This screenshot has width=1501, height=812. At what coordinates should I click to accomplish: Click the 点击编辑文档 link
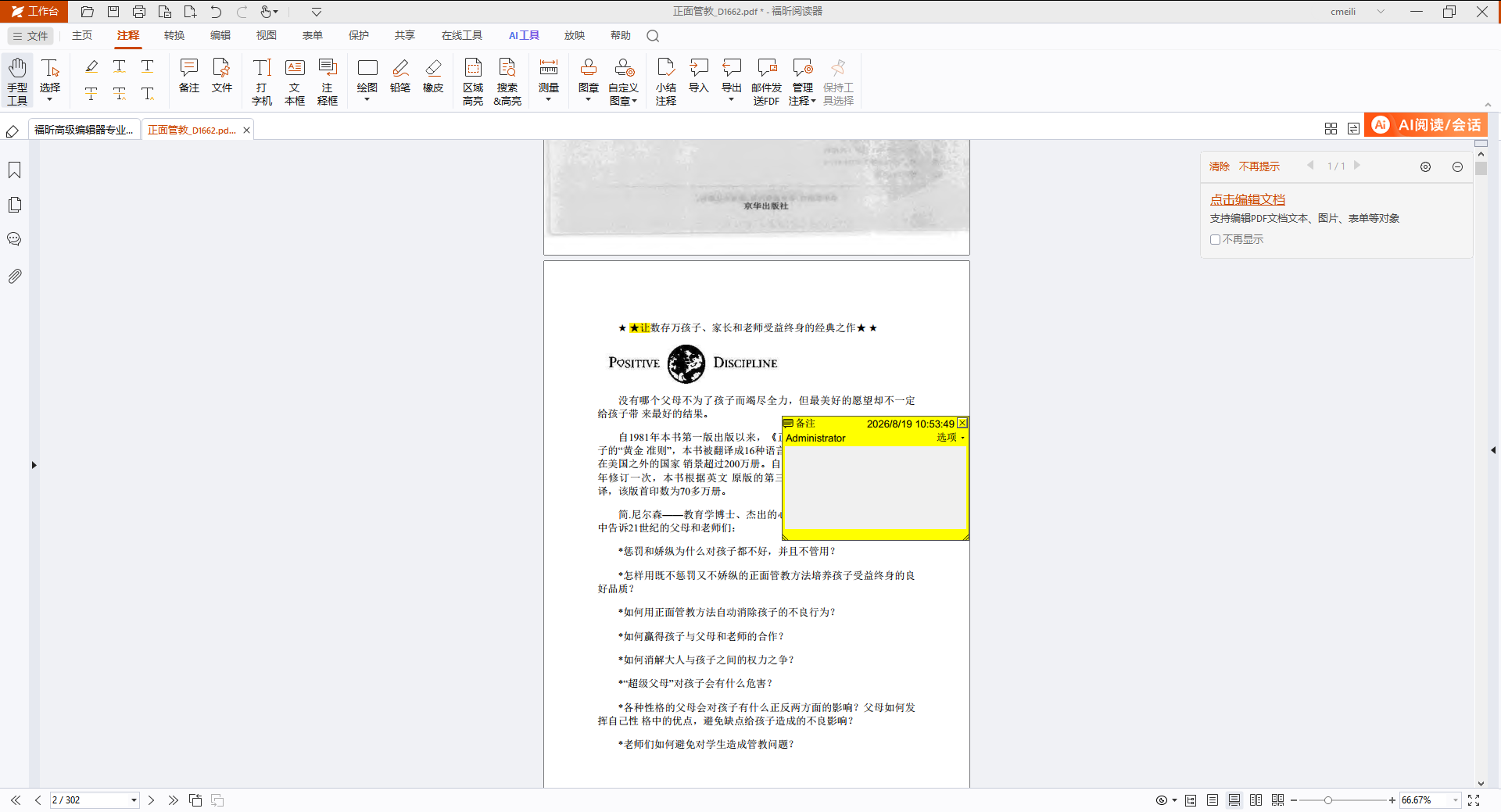pos(1247,200)
